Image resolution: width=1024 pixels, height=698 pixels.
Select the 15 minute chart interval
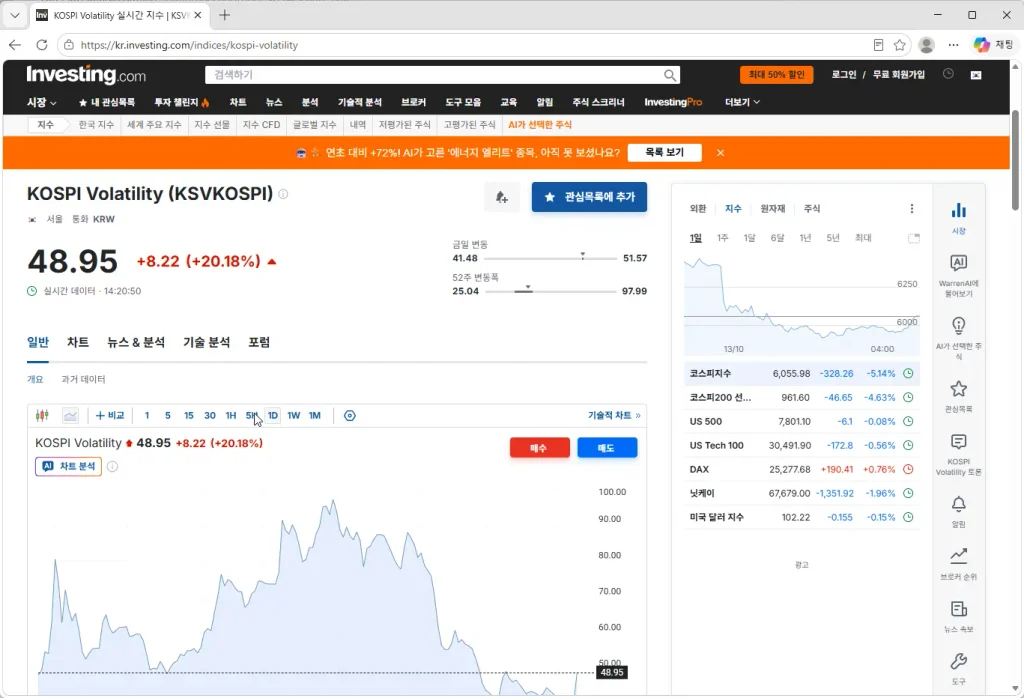[x=189, y=415]
